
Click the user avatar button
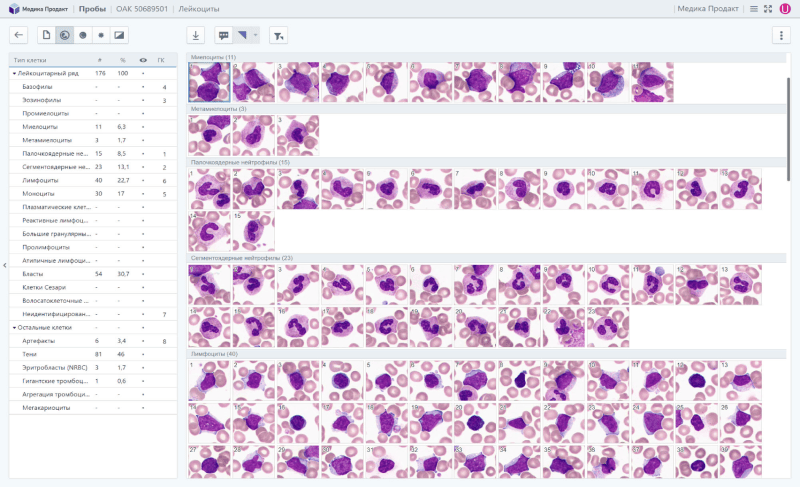coord(785,8)
